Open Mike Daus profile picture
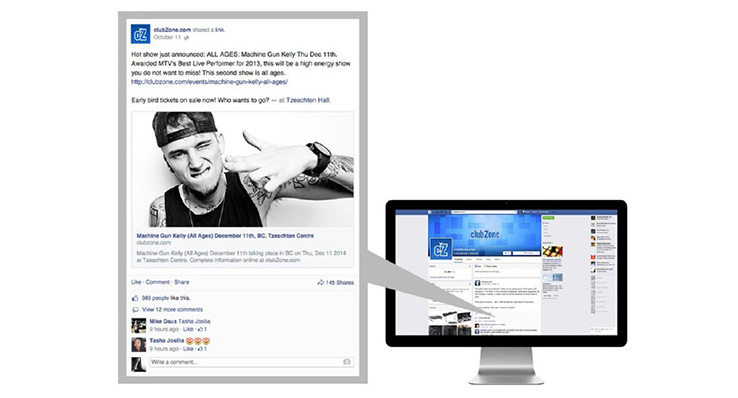 point(138,326)
